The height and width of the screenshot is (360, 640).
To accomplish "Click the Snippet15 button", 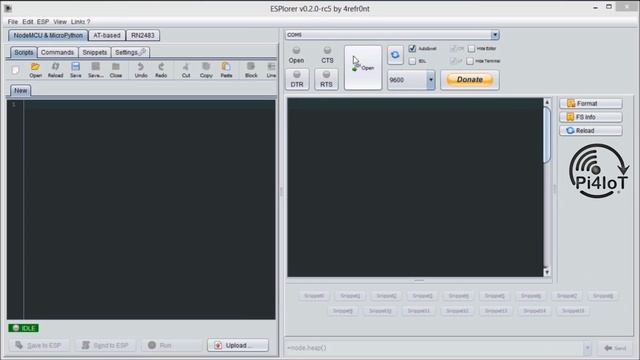I will click(573, 311).
